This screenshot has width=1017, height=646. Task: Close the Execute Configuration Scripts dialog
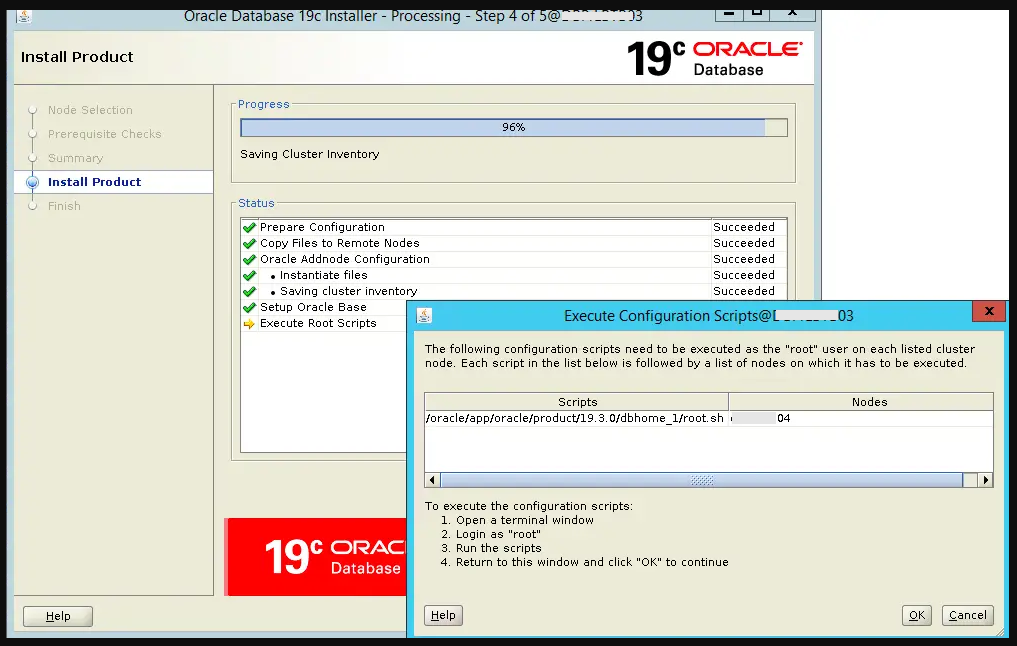[x=989, y=311]
